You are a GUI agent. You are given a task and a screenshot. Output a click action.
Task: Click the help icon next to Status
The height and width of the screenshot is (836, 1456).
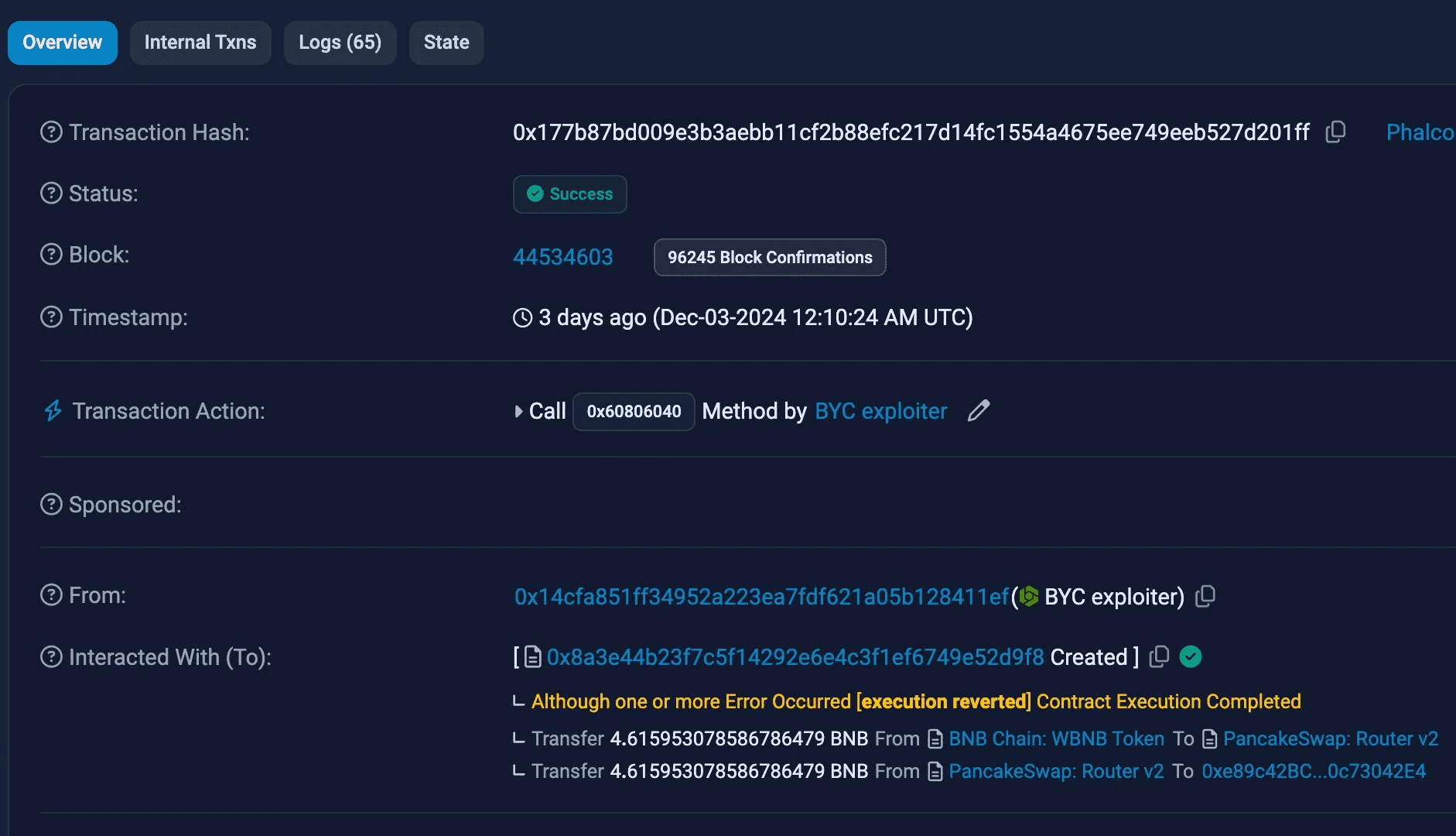pyautogui.click(x=51, y=193)
